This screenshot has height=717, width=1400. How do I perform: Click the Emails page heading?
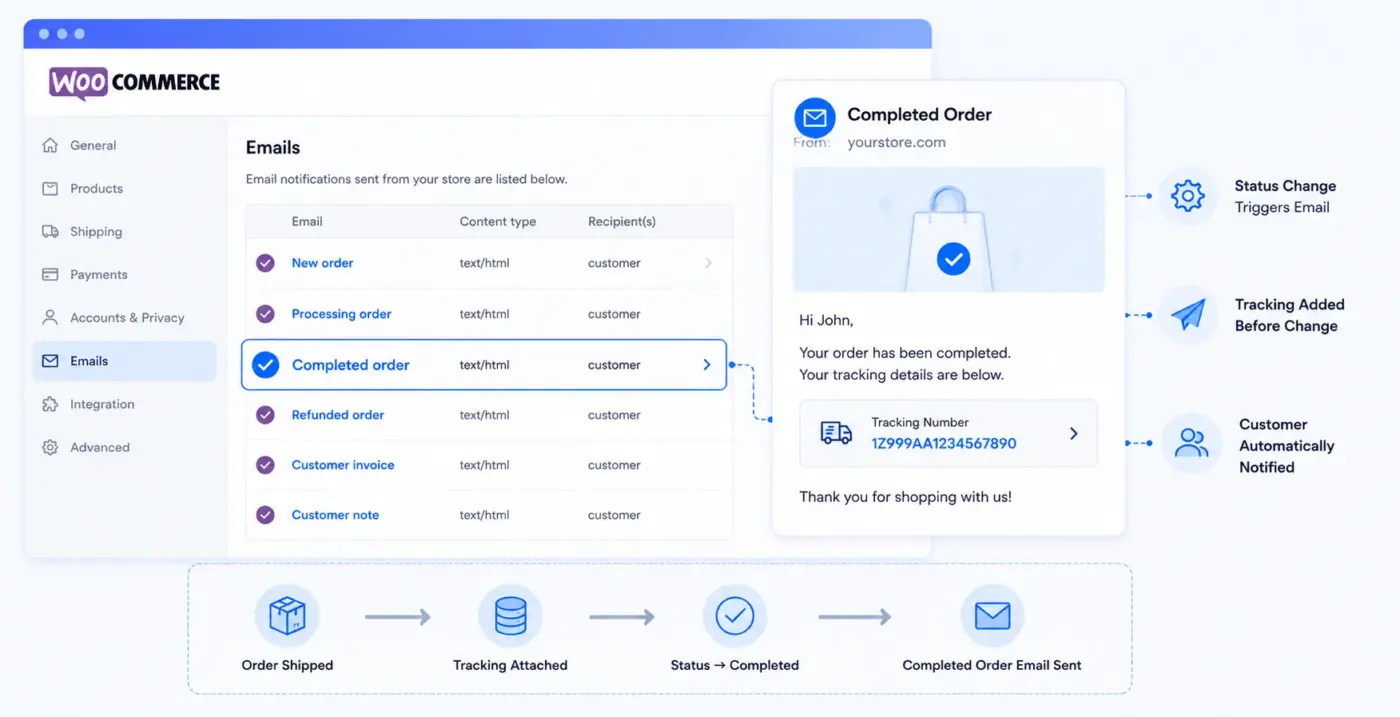pyautogui.click(x=273, y=147)
